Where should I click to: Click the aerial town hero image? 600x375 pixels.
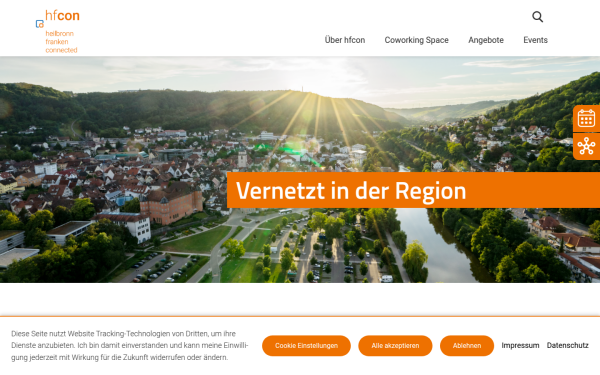tap(300, 170)
